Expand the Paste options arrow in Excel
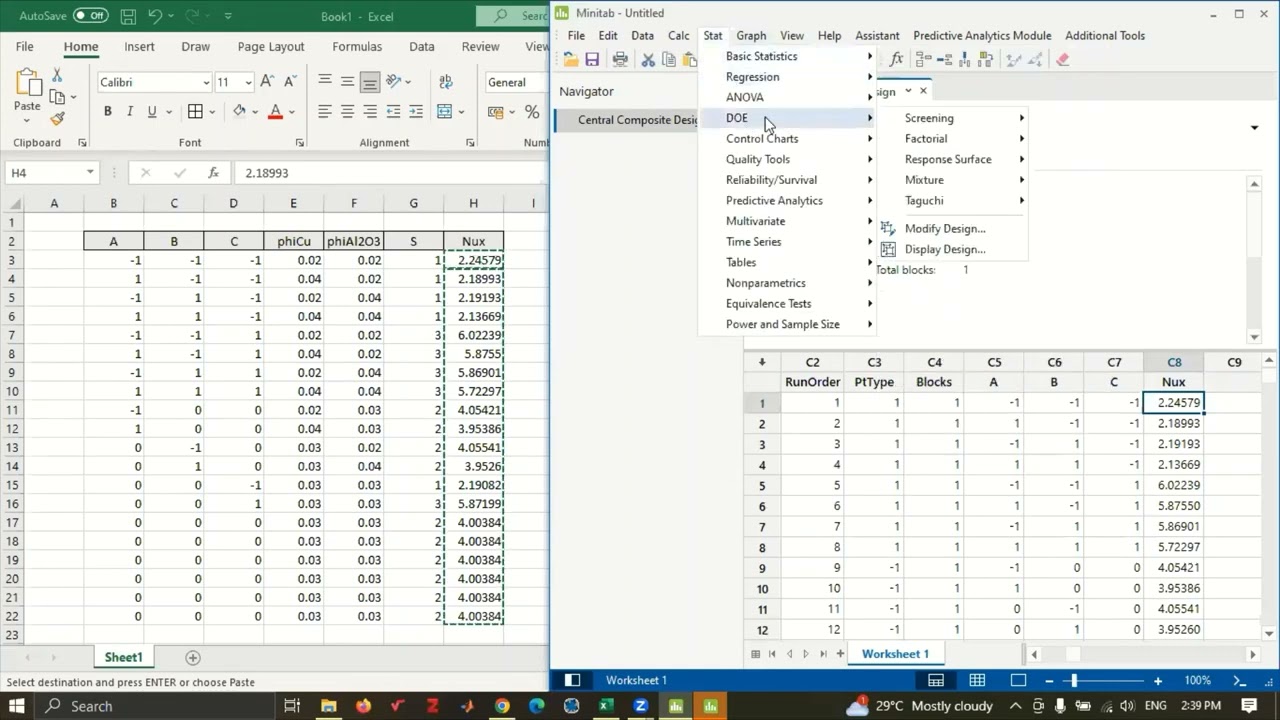The height and width of the screenshot is (720, 1280). point(27,120)
